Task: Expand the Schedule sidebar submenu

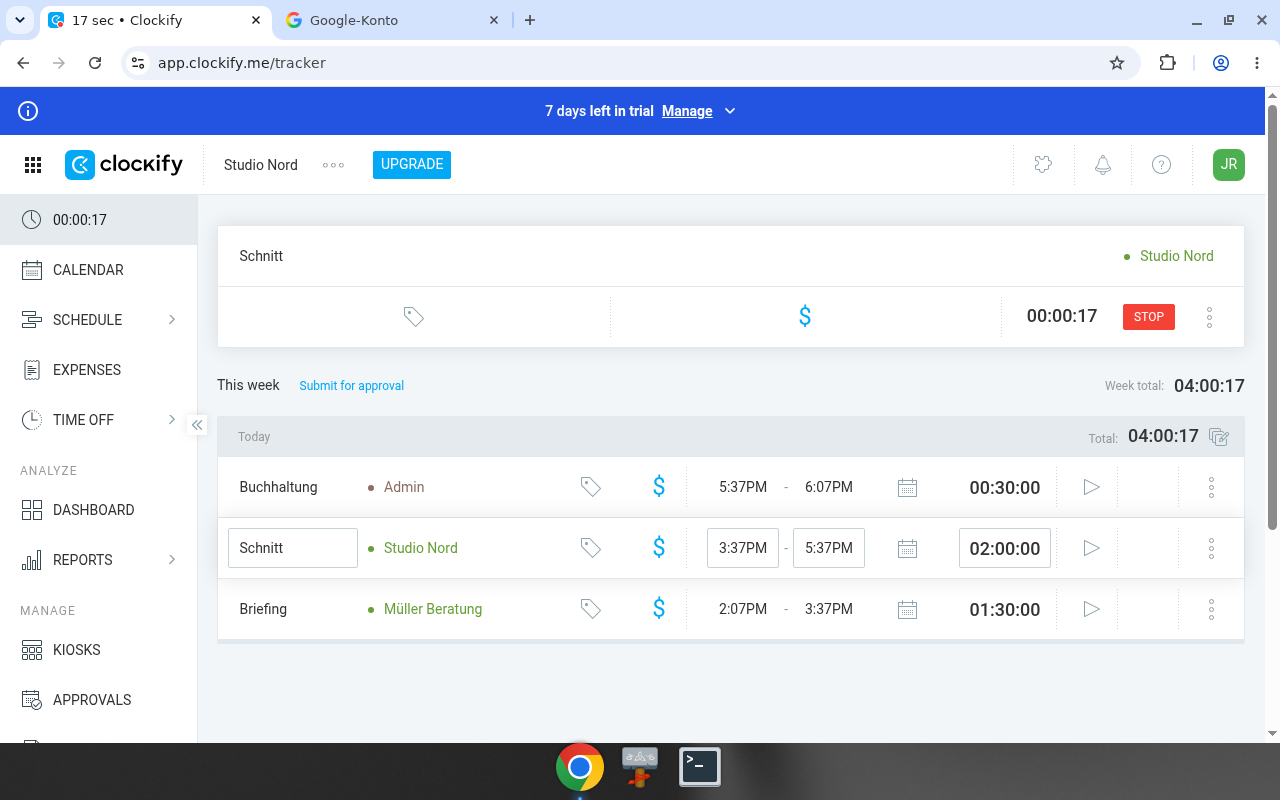Action: [172, 320]
